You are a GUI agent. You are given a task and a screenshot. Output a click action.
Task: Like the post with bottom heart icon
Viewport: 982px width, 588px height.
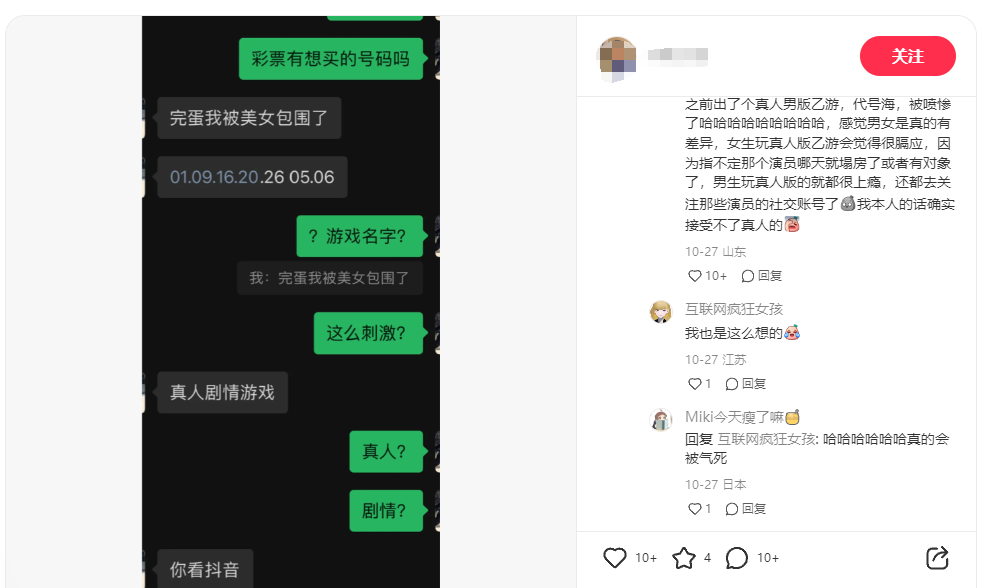click(614, 557)
